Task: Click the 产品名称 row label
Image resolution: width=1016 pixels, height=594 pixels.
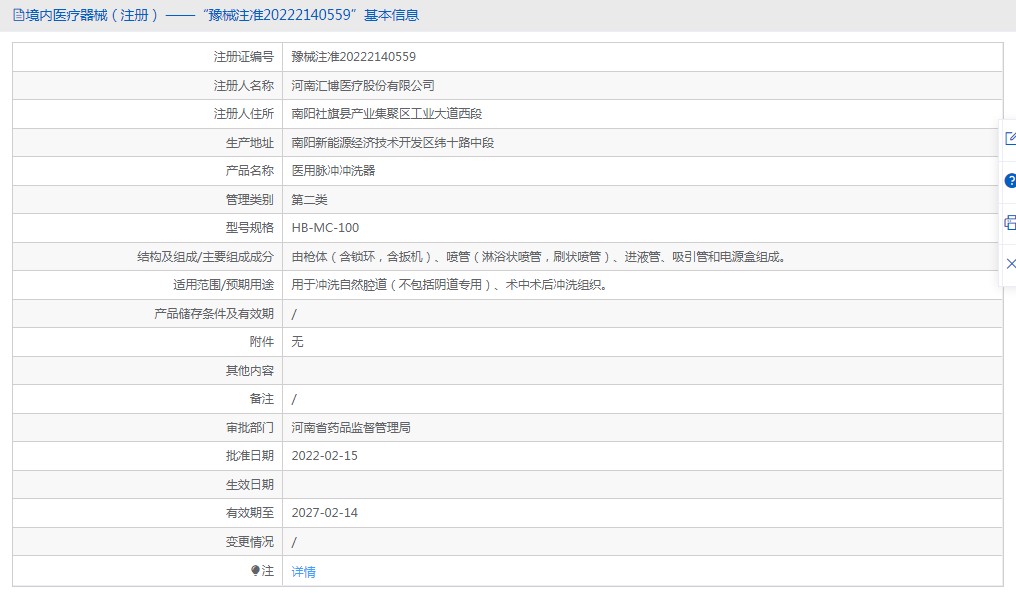Action: 249,171
